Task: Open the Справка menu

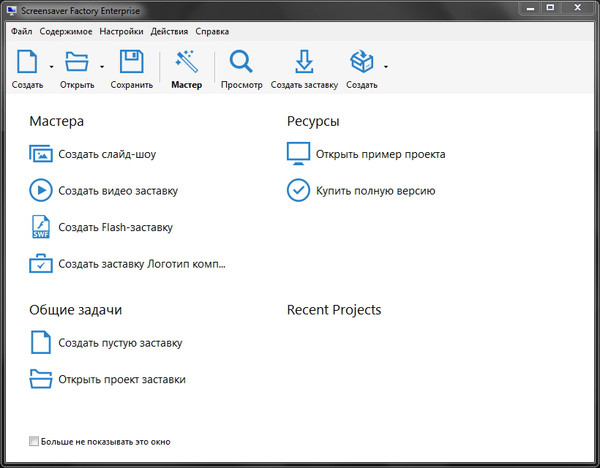Action: tap(212, 31)
